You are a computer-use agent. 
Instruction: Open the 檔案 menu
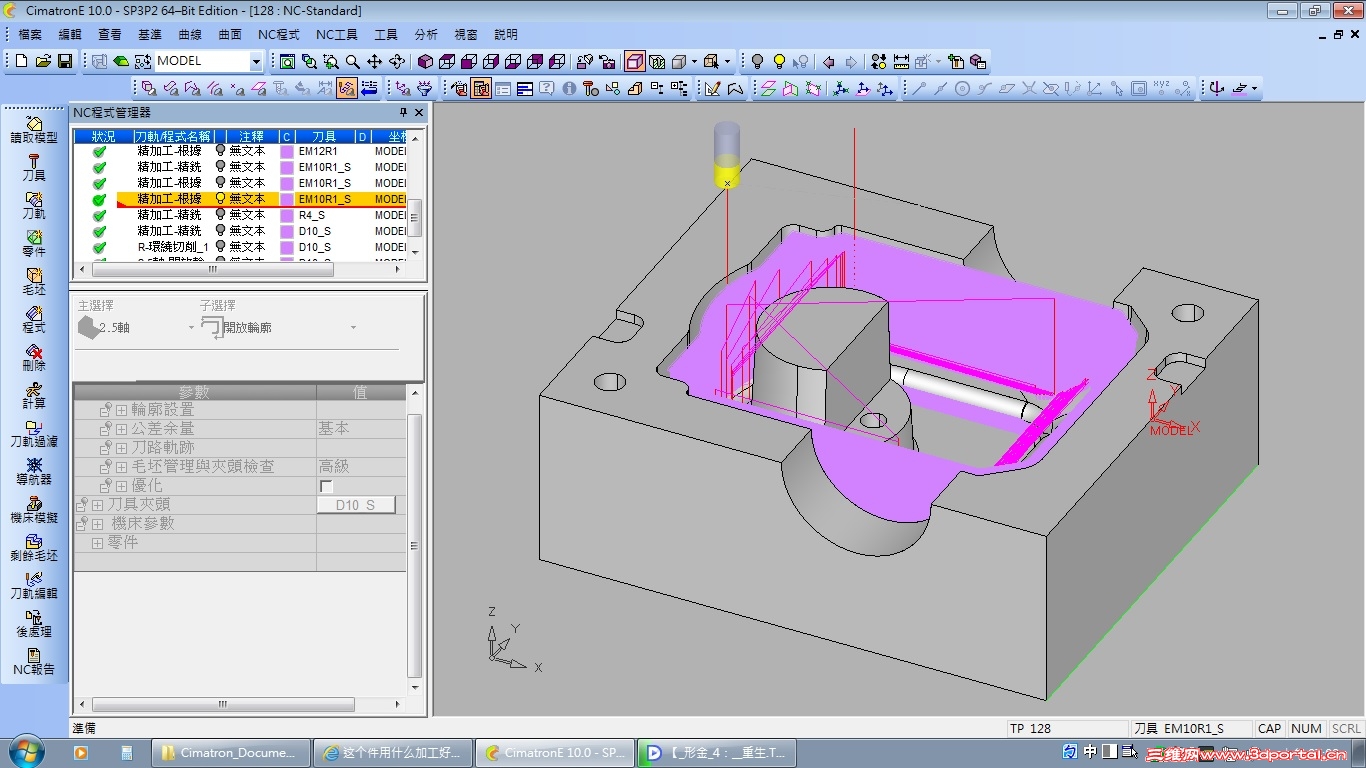(30, 34)
